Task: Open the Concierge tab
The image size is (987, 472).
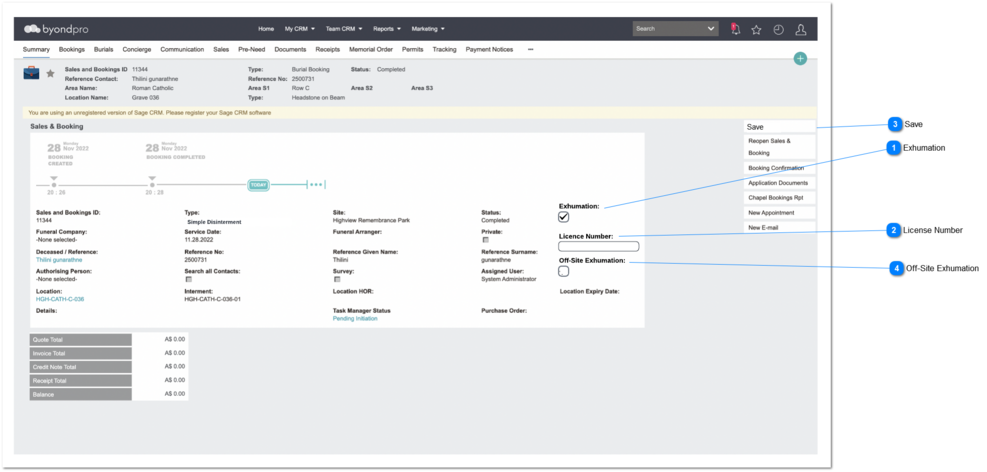Action: 137,49
